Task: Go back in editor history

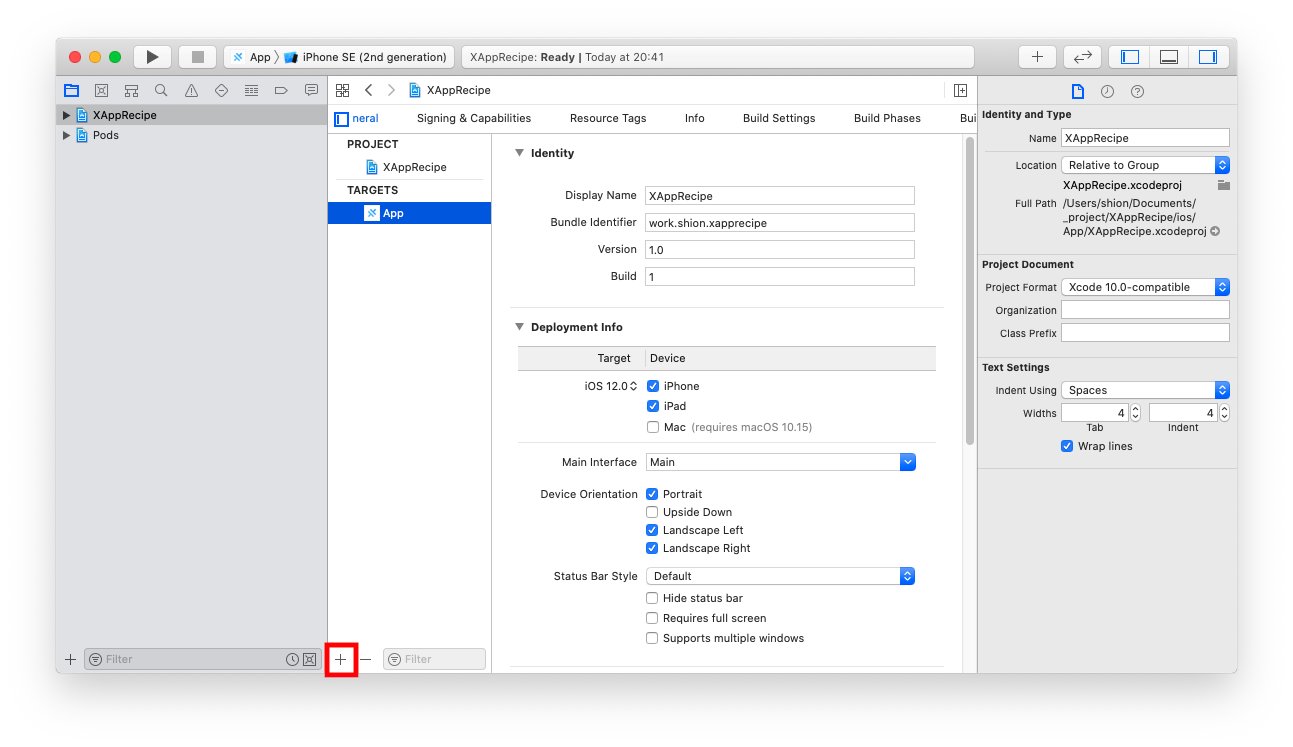Action: [368, 90]
